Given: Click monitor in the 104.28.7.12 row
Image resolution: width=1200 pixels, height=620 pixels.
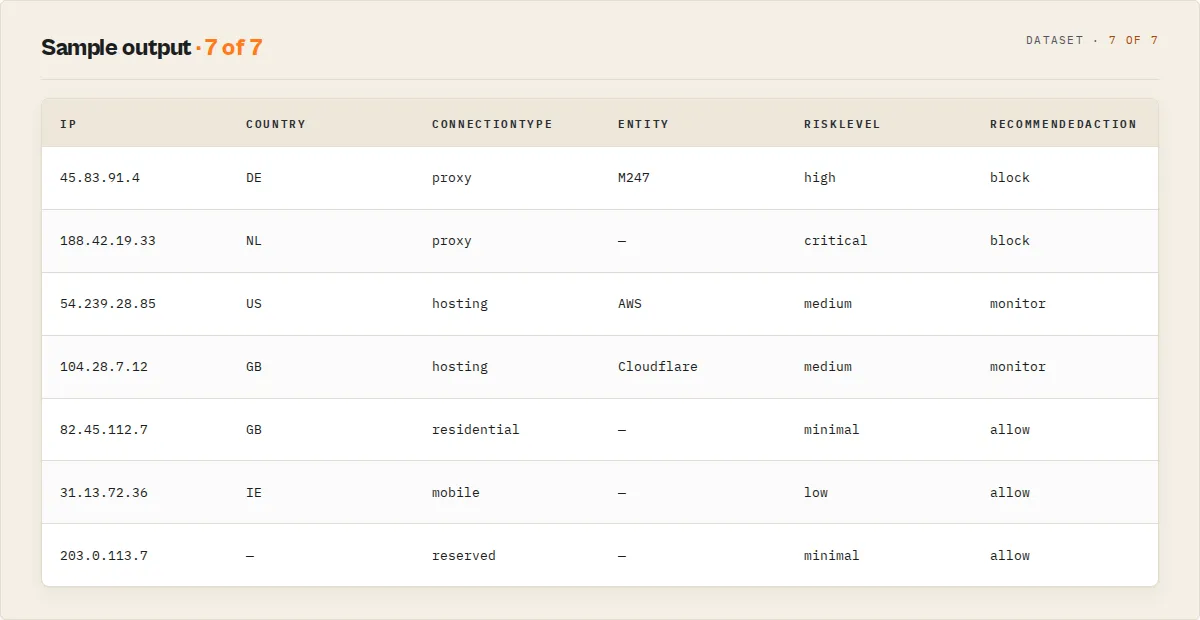Looking at the screenshot, I should point(1018,367).
